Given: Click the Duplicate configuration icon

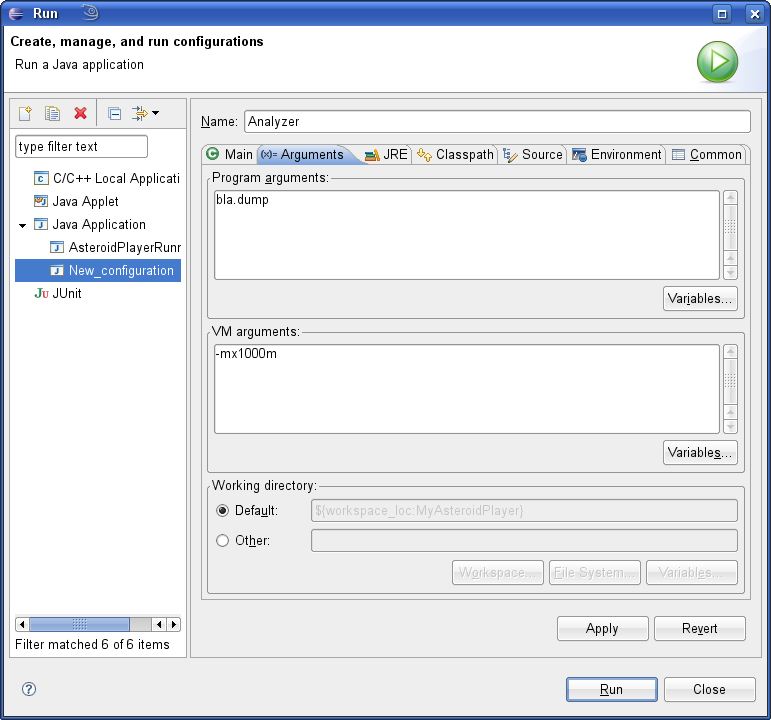Looking at the screenshot, I should 52,114.
